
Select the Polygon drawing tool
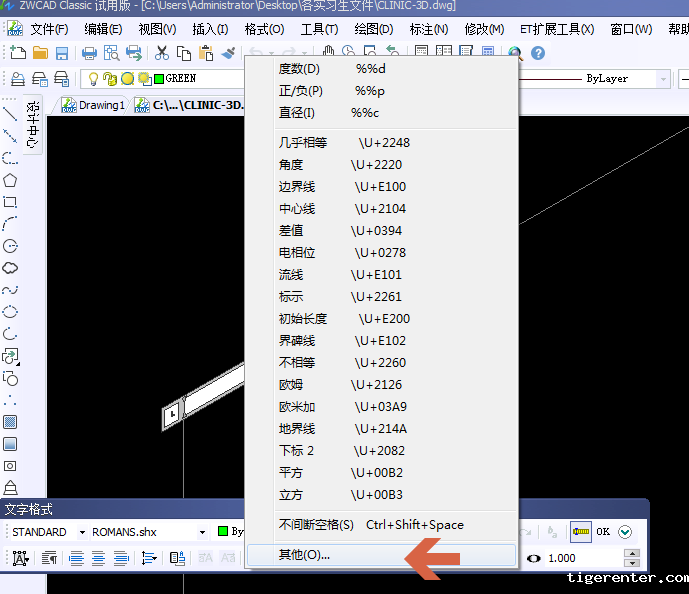coord(10,180)
